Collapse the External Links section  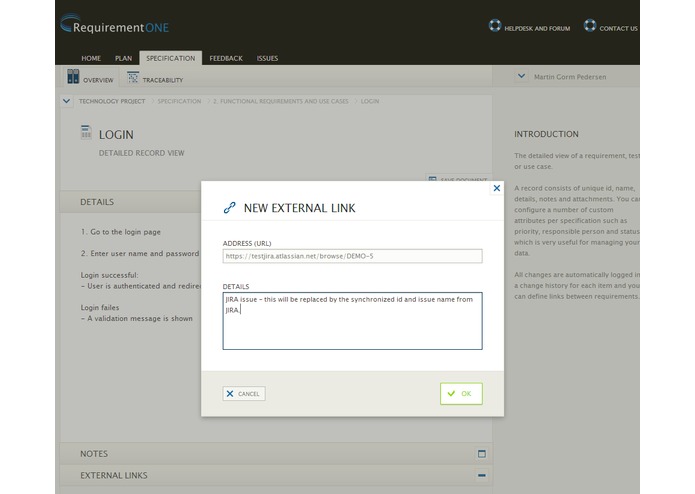pos(482,475)
